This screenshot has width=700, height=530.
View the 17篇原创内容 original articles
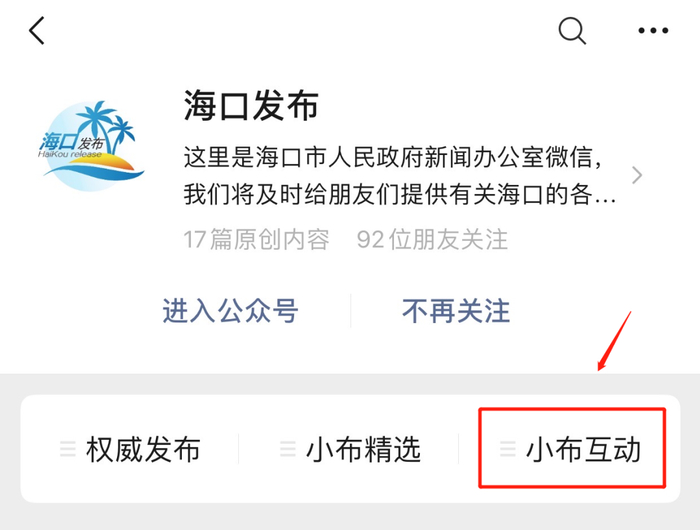pyautogui.click(x=257, y=239)
